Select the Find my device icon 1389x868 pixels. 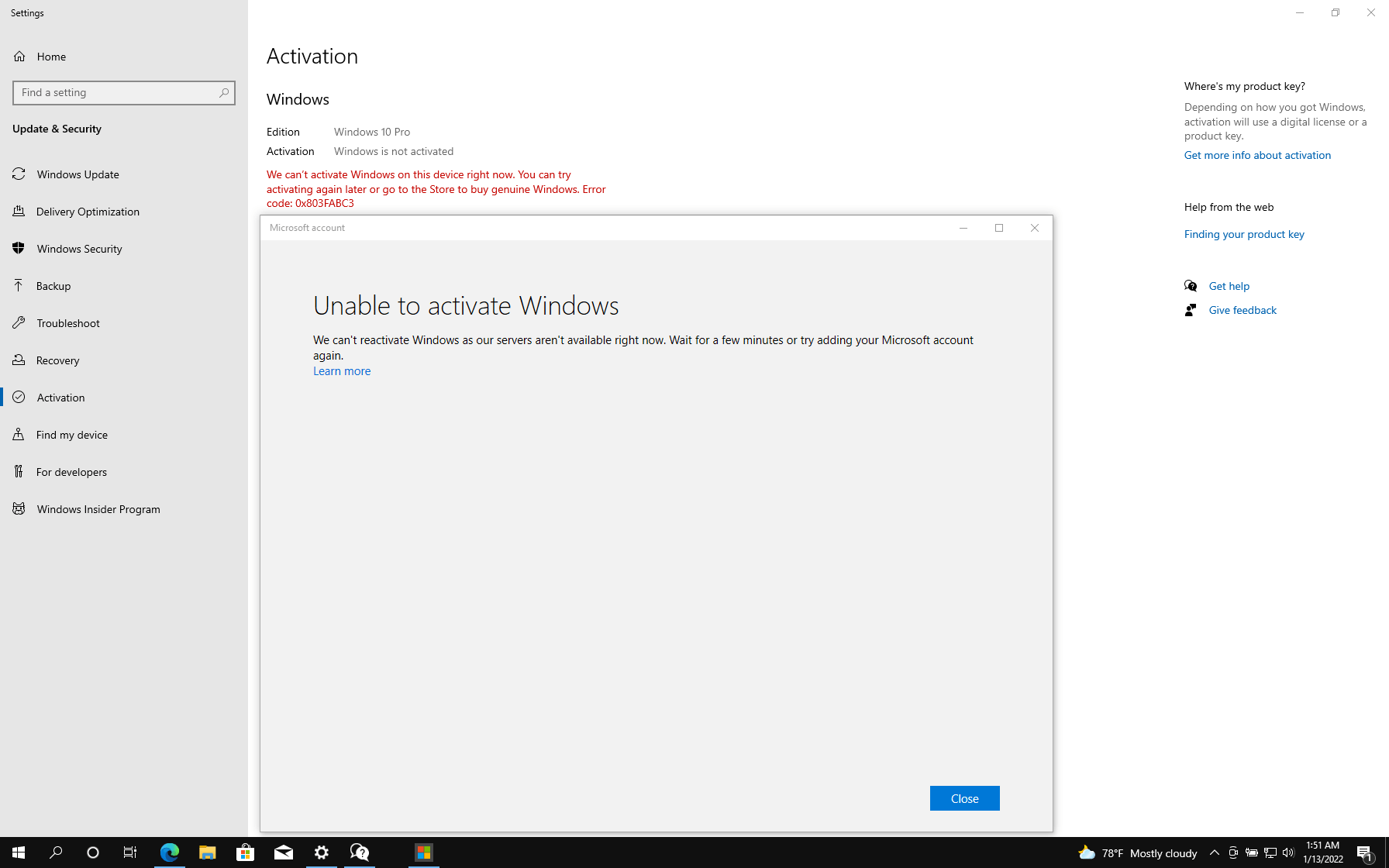click(19, 435)
